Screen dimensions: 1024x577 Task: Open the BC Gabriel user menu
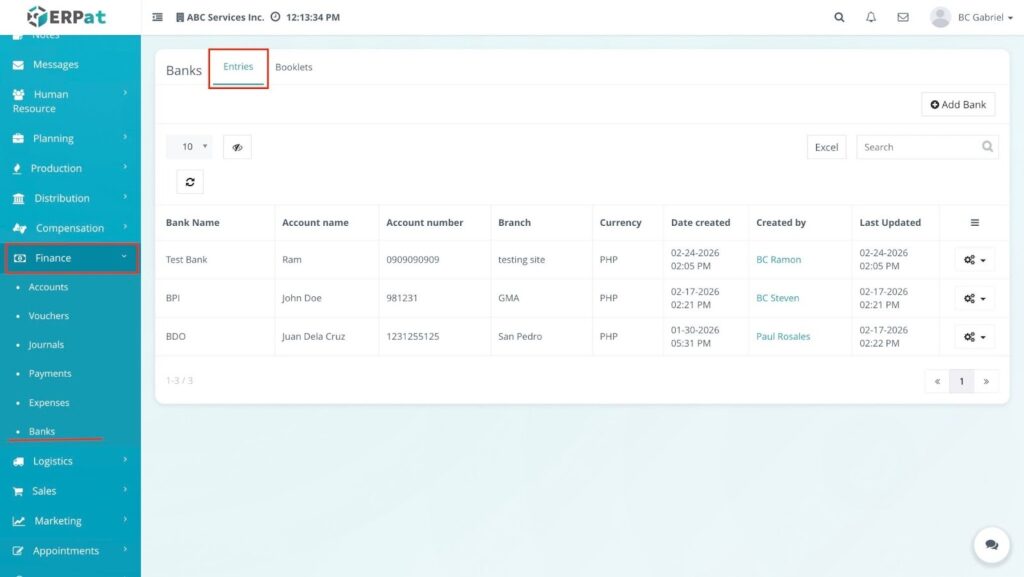coord(972,17)
